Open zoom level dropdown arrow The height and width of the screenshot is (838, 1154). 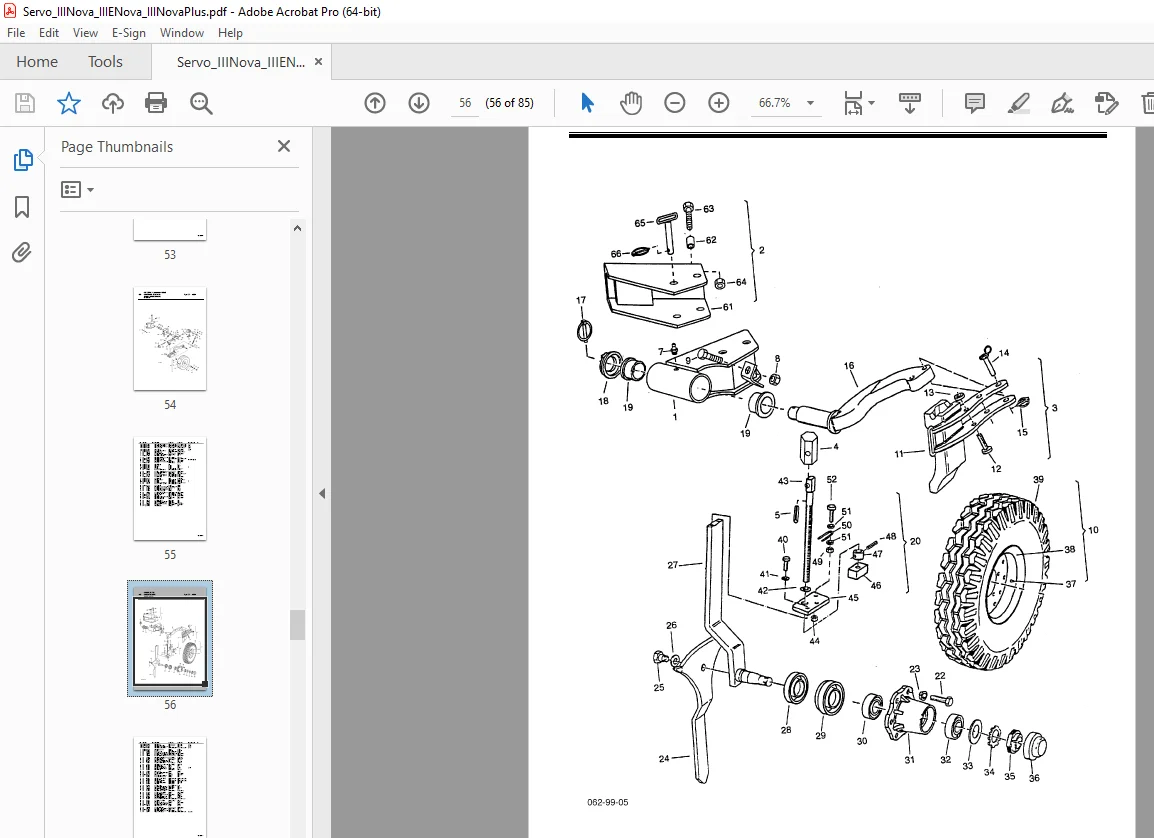(x=810, y=103)
